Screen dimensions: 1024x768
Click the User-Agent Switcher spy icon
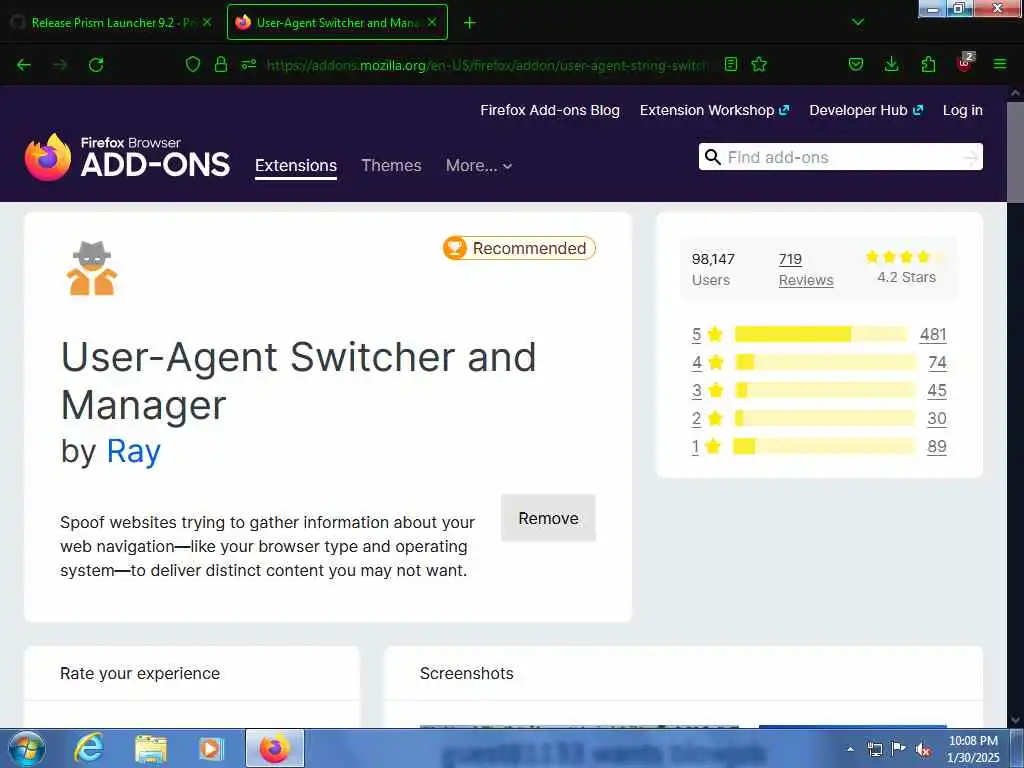pyautogui.click(x=92, y=268)
